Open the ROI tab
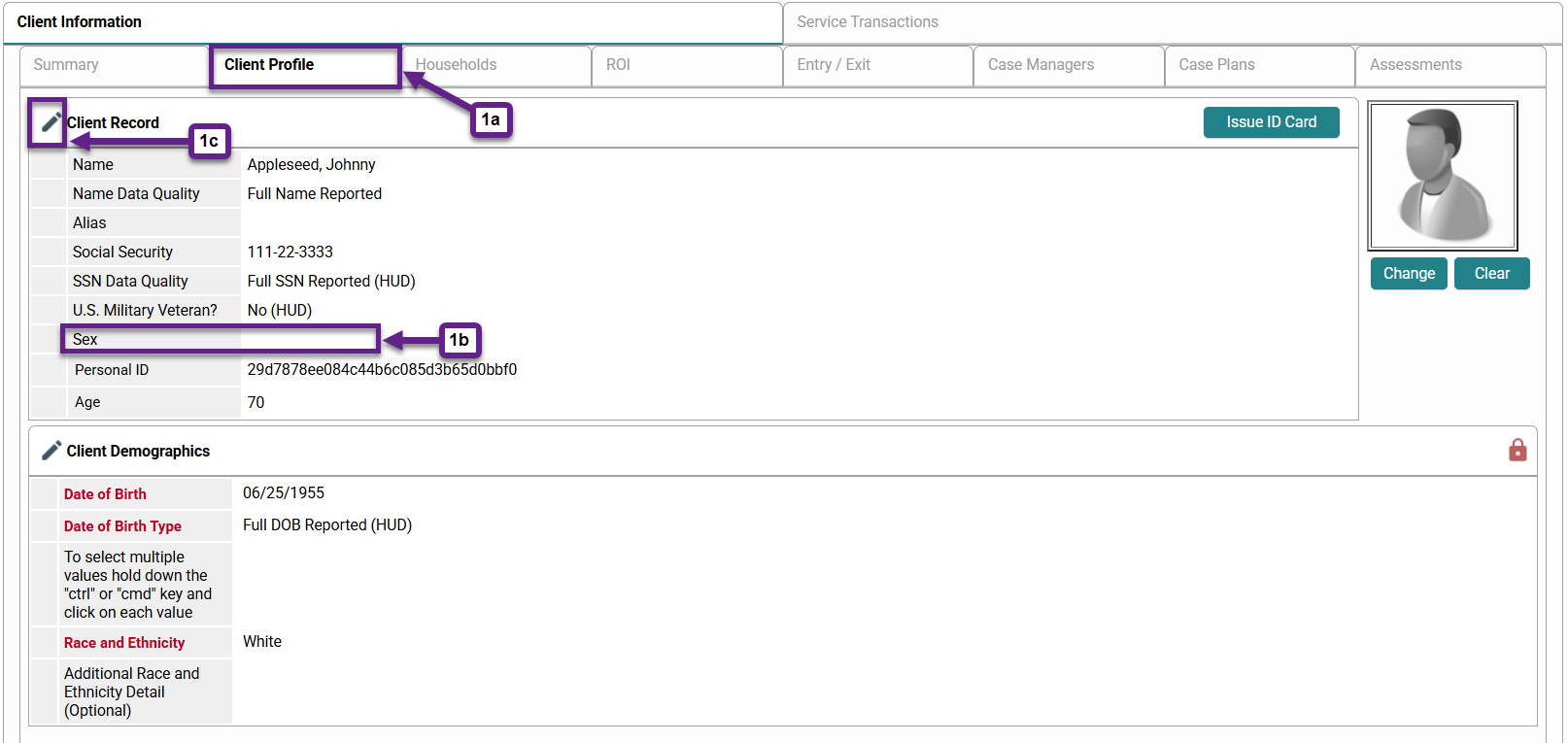The height and width of the screenshot is (743, 1568). [x=618, y=65]
